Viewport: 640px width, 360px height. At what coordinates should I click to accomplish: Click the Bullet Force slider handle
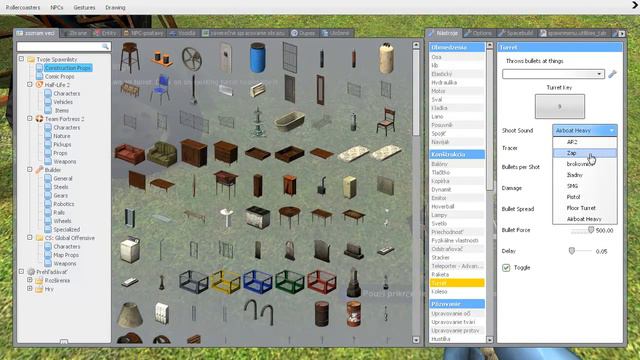(591, 230)
